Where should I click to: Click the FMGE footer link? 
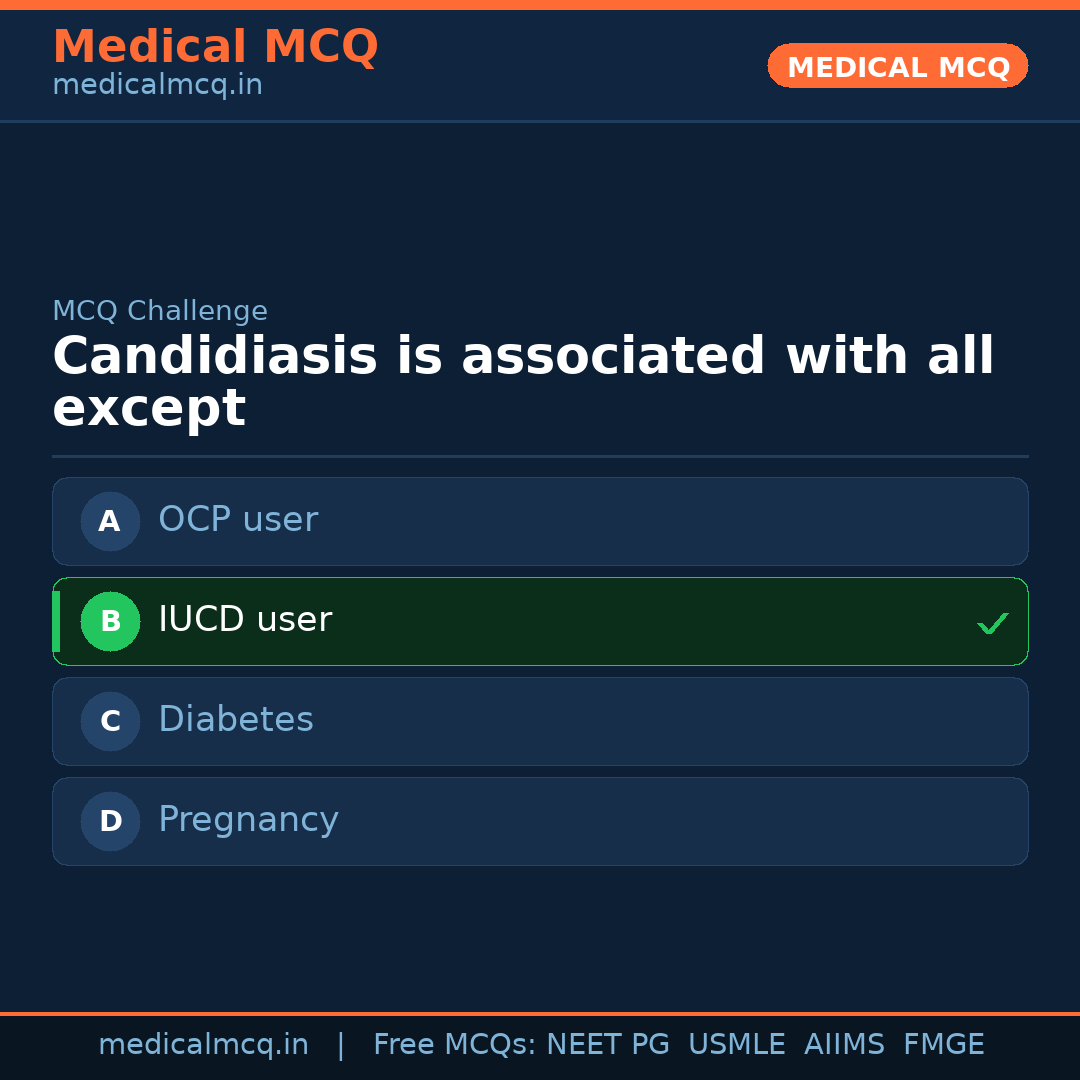[x=943, y=1043]
